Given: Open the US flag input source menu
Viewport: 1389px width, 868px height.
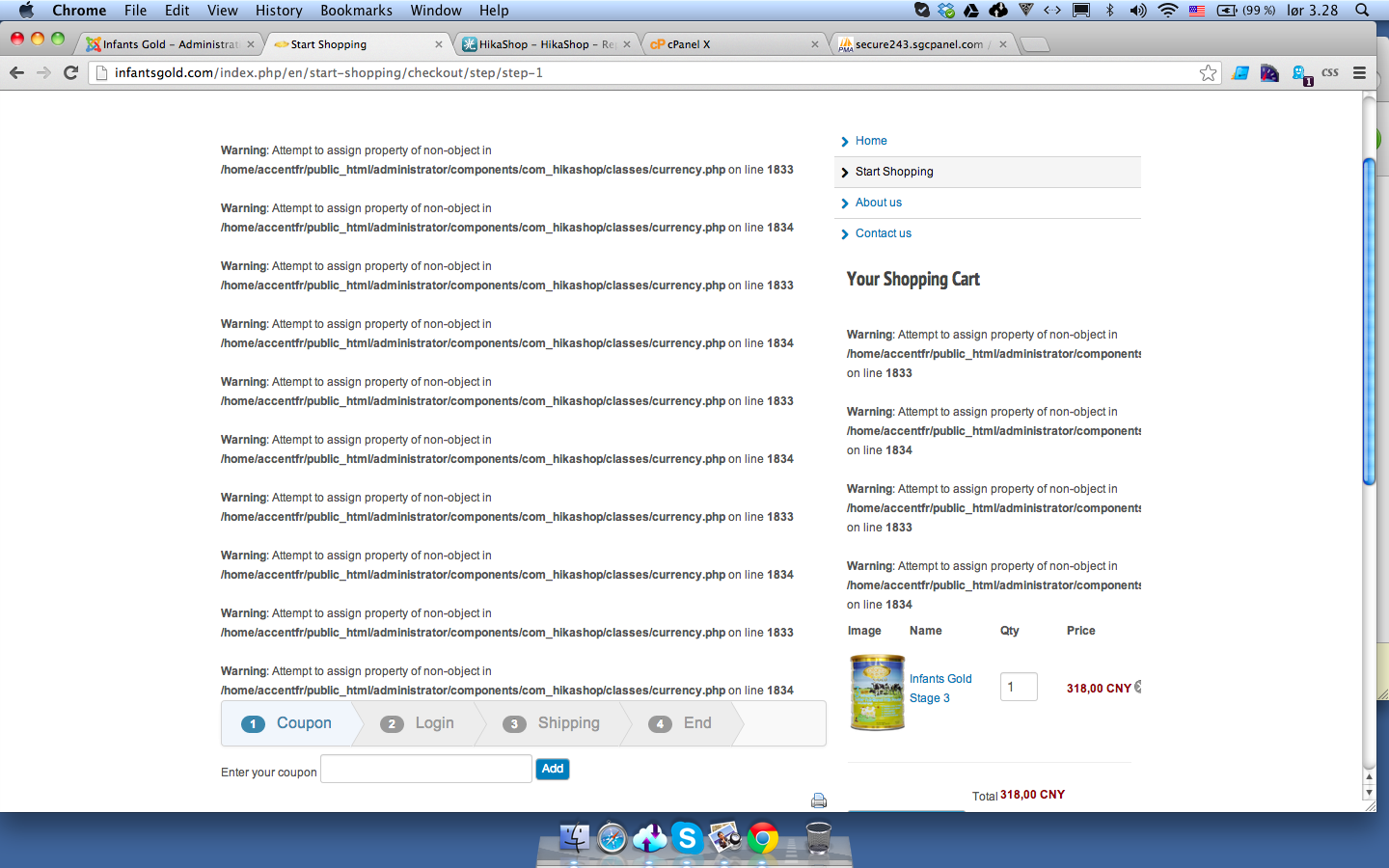Looking at the screenshot, I should [x=1197, y=11].
